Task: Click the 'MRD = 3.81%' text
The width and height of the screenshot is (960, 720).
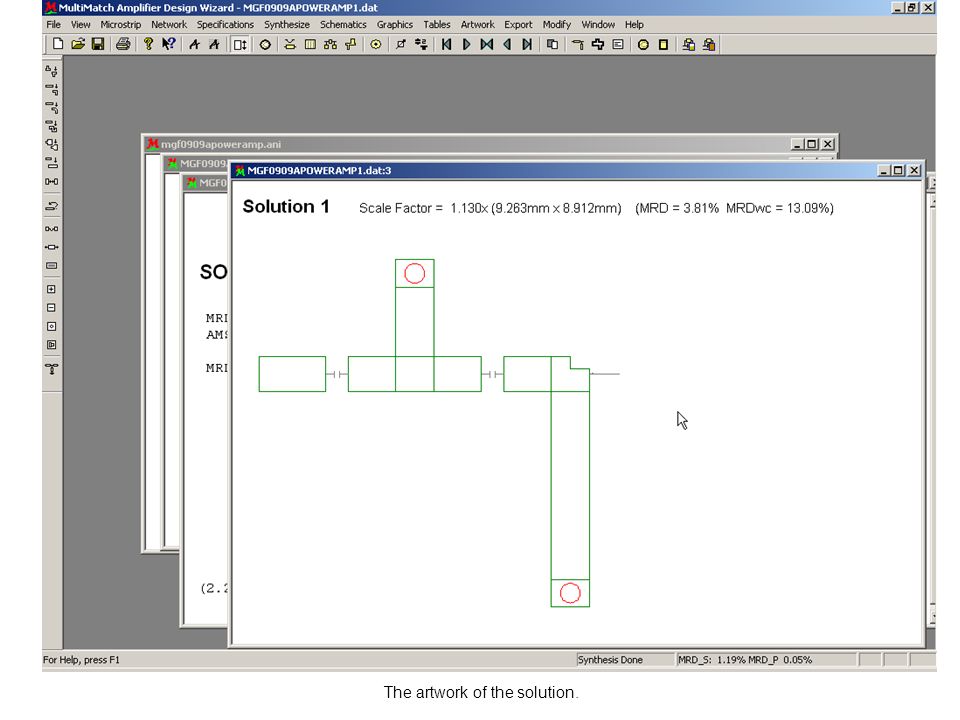Action: click(679, 208)
